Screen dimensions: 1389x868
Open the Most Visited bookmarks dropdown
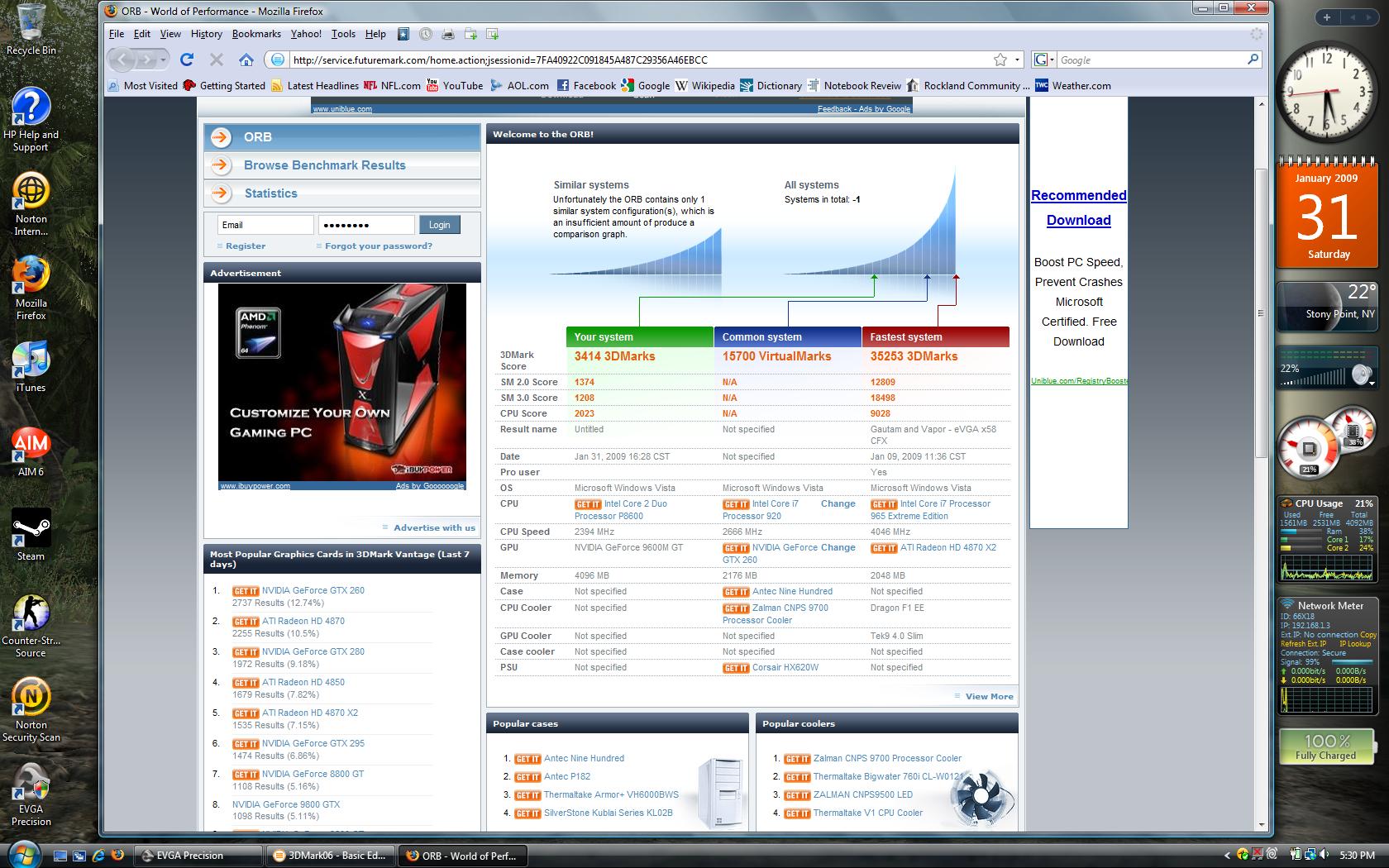pyautogui.click(x=143, y=85)
